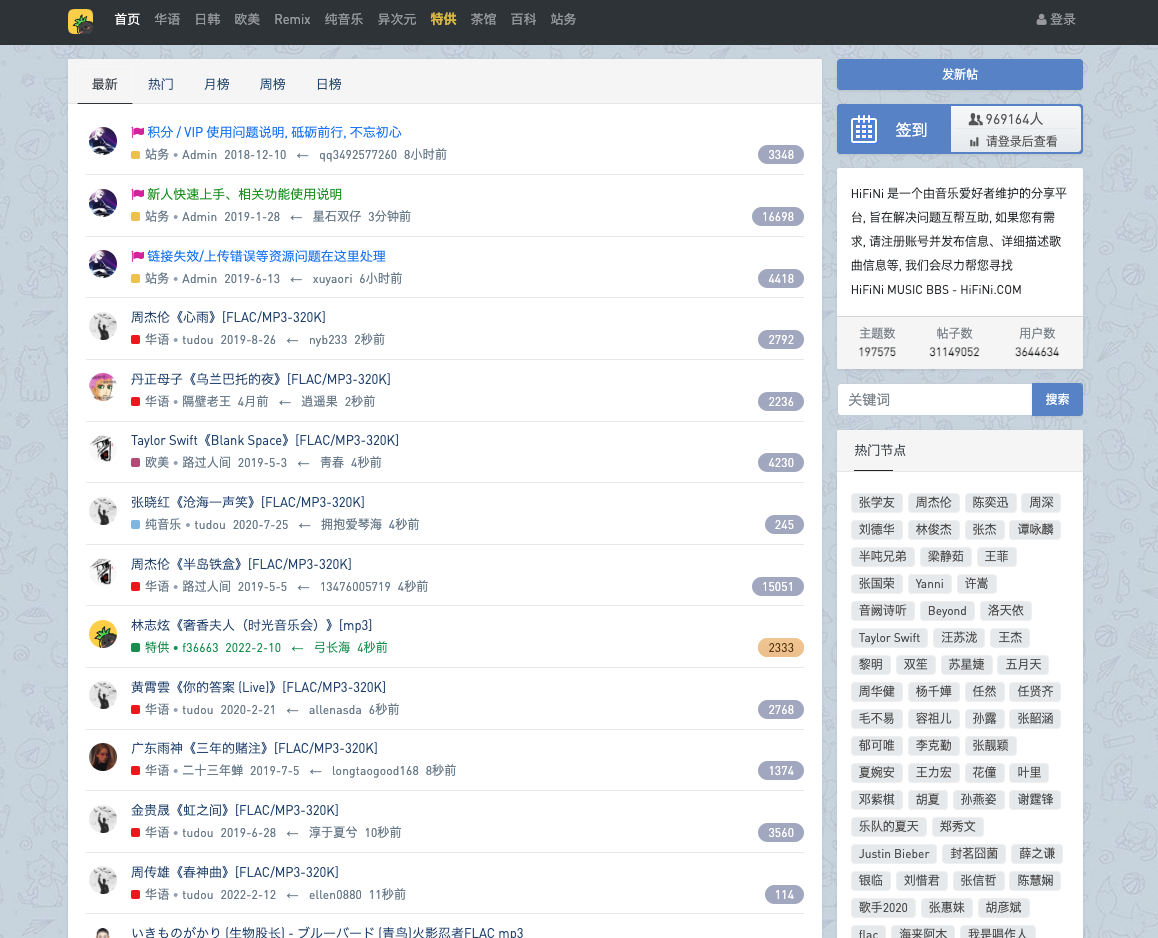Open the 茶馆 section
1158x938 pixels.
484,19
